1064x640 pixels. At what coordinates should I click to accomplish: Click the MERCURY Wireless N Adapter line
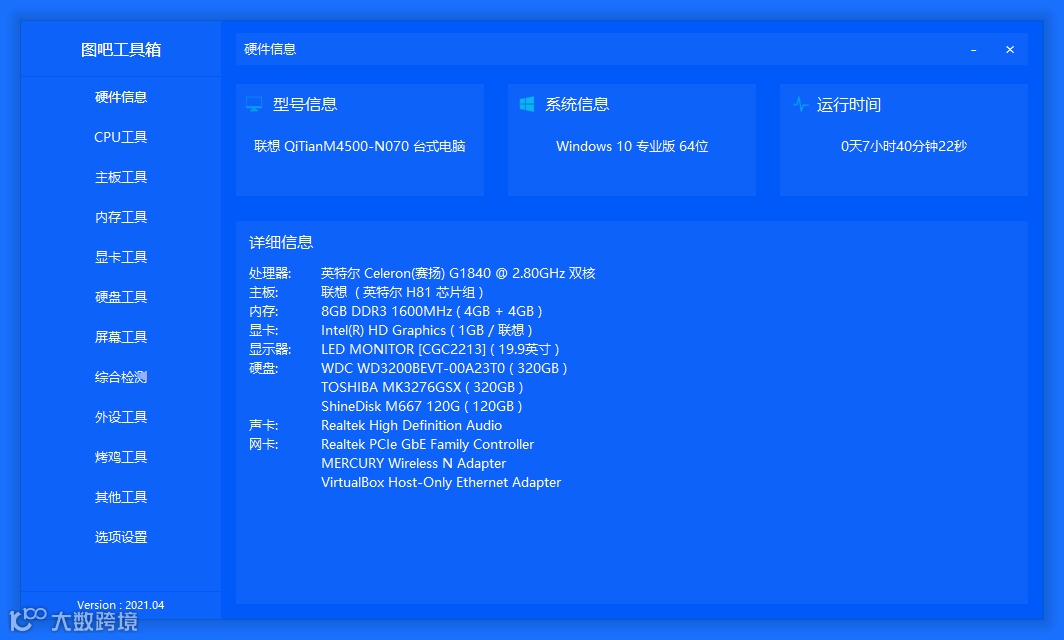tap(413, 463)
